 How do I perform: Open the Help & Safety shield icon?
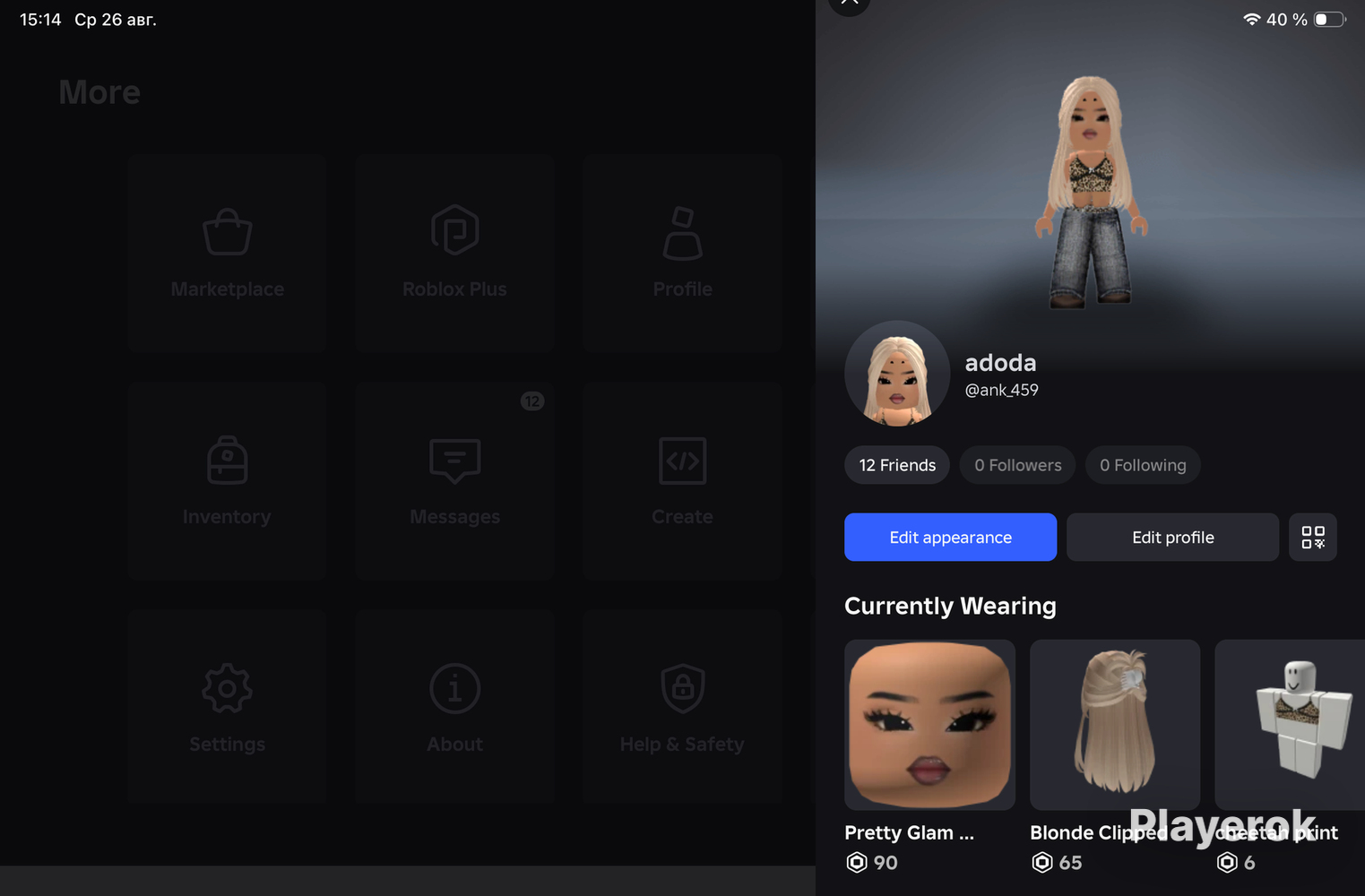(683, 688)
